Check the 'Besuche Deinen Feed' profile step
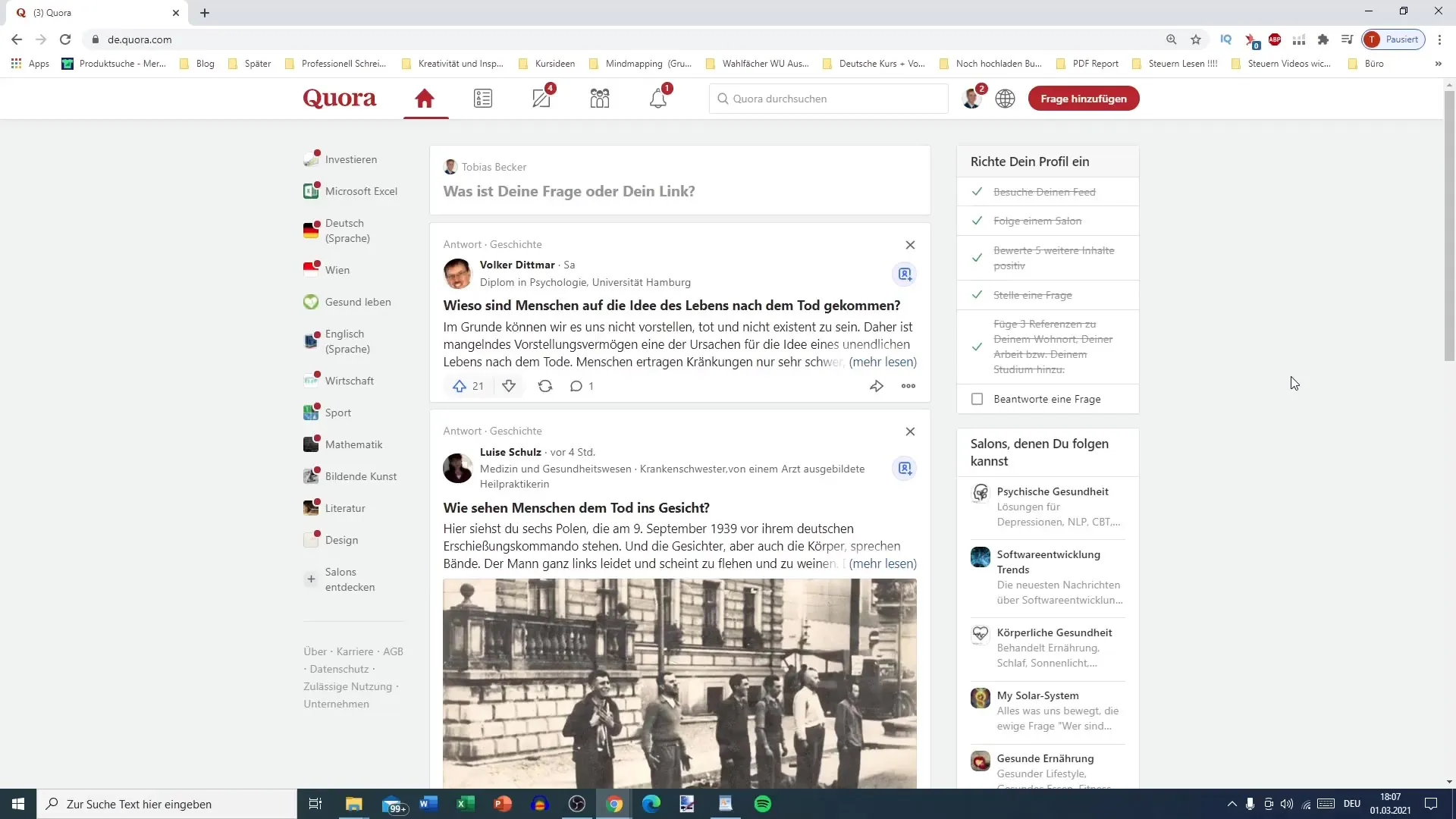 (1045, 192)
